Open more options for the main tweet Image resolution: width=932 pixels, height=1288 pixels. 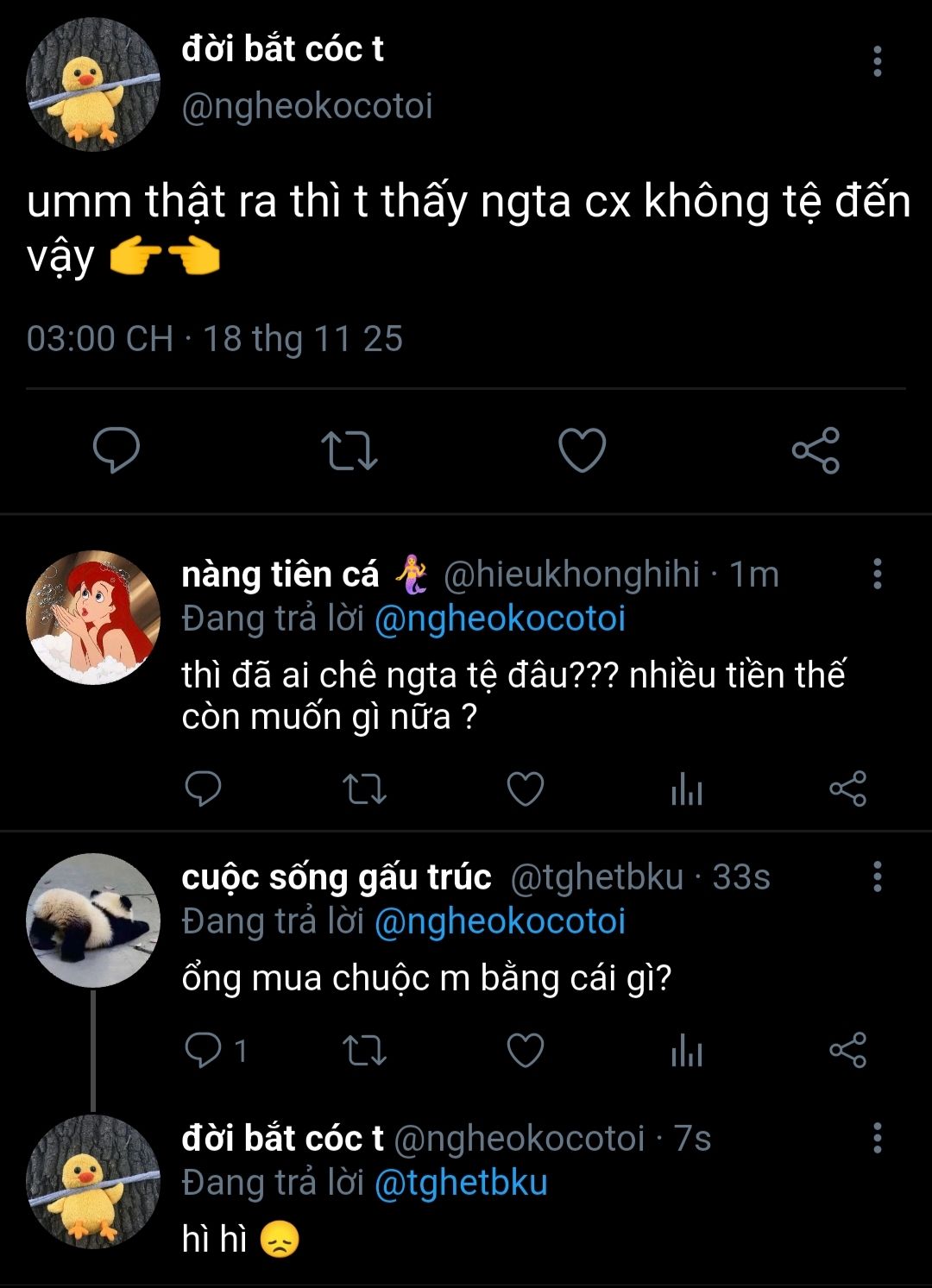pos(877,61)
